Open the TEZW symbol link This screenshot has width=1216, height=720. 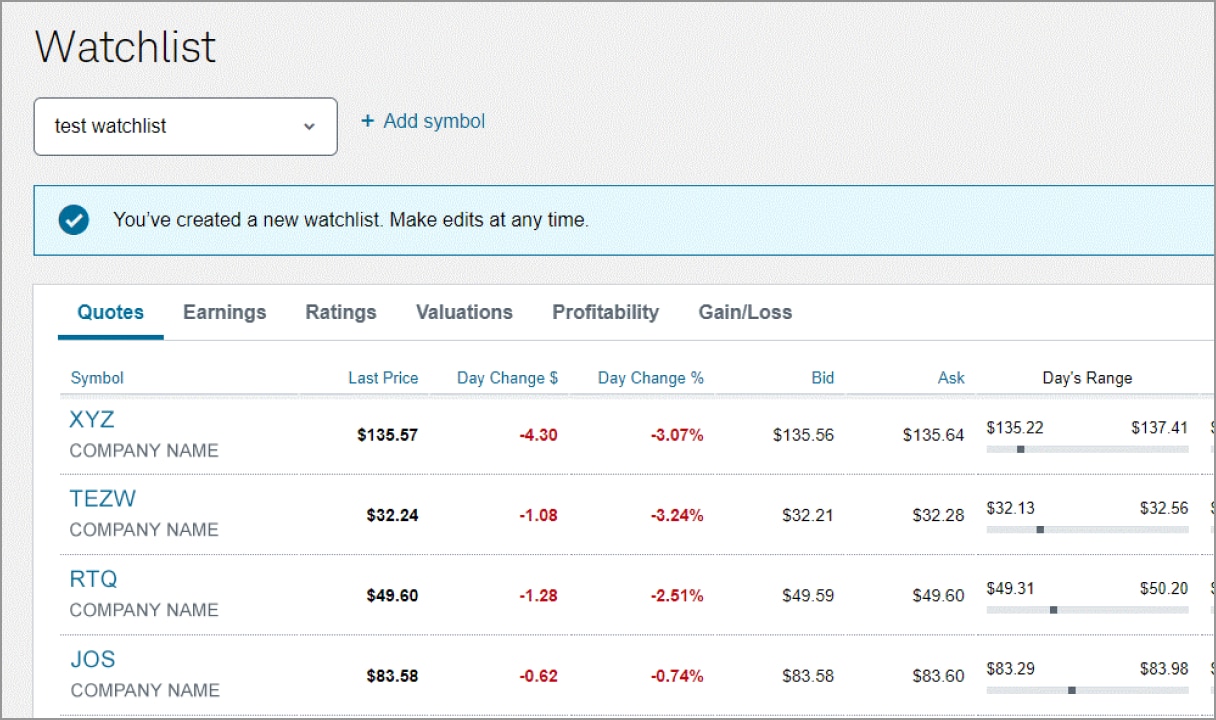(x=102, y=499)
